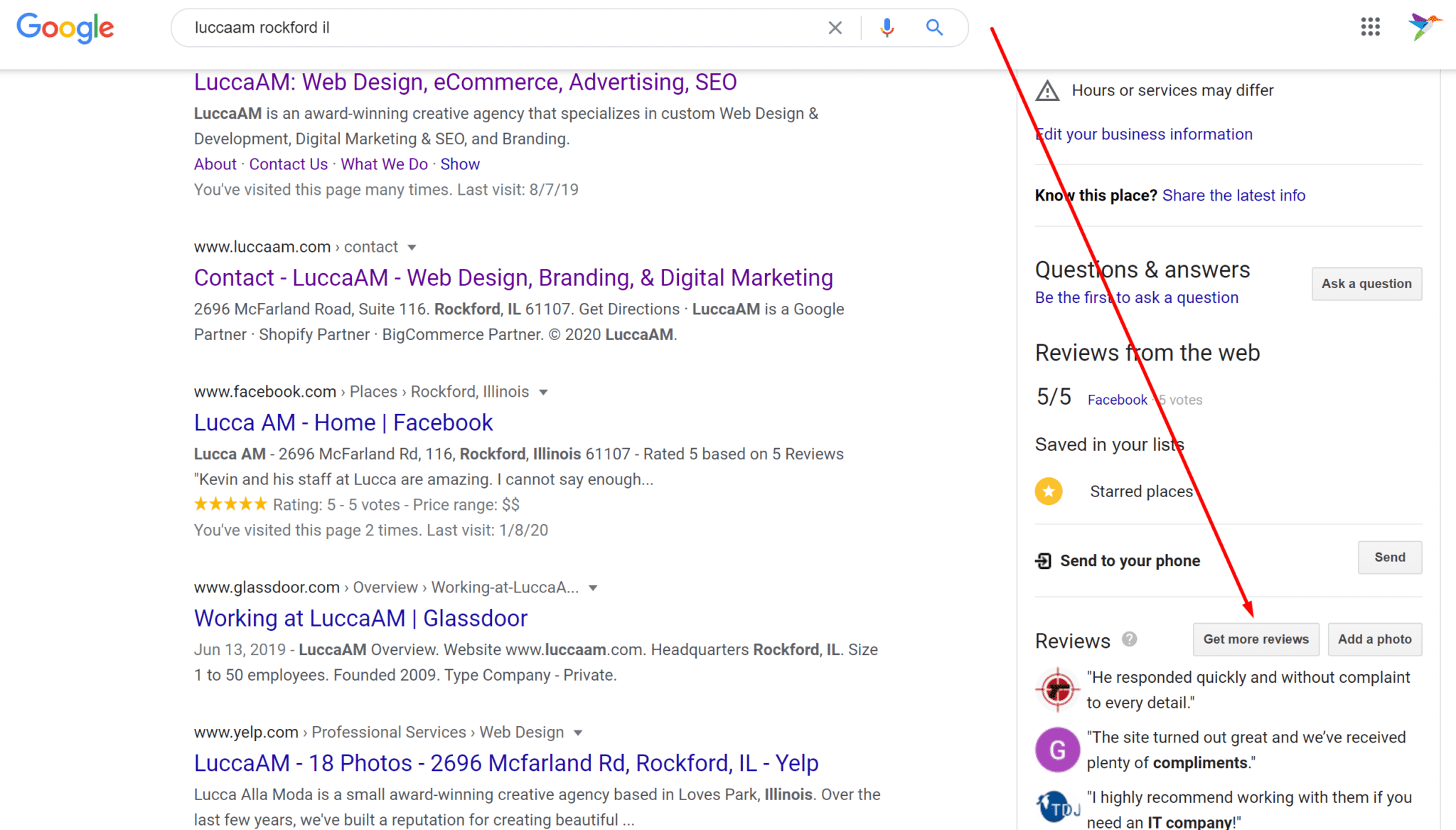Viewport: 1456px width, 830px height.
Task: Select the Contact Us submenu link
Action: [x=287, y=164]
